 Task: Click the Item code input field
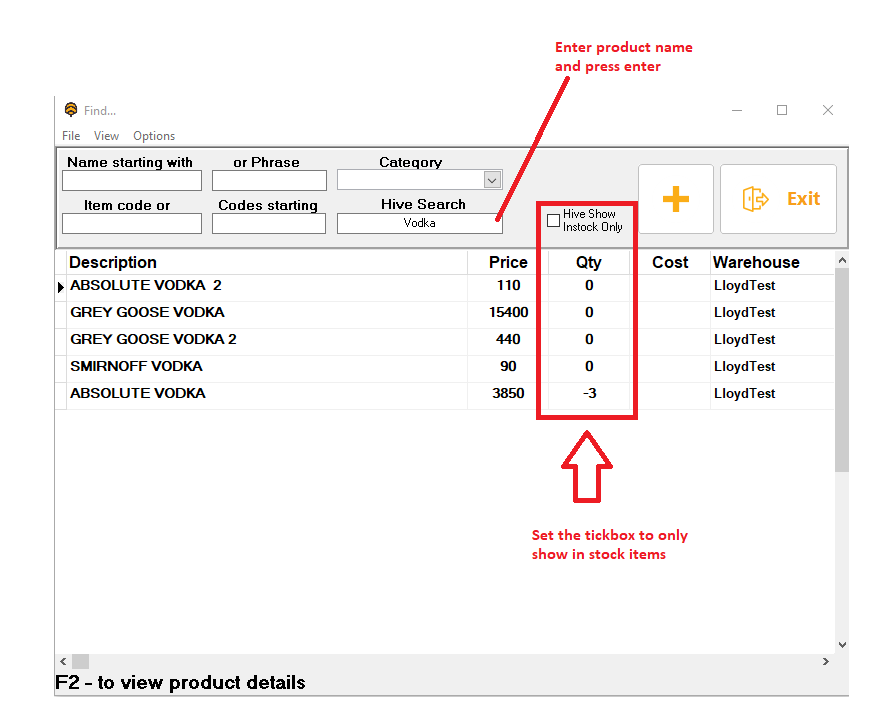coord(132,223)
